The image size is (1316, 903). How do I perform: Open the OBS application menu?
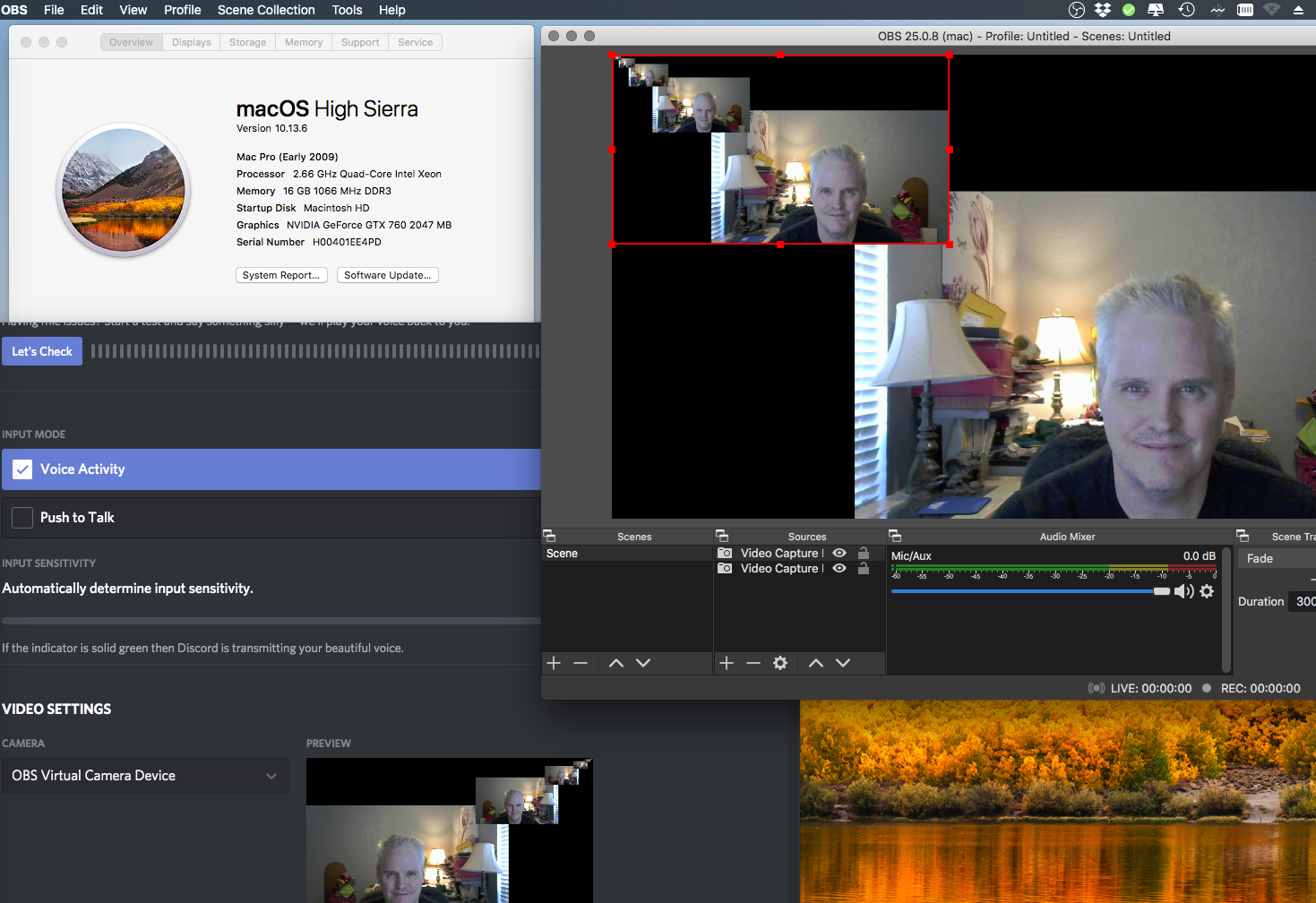[x=14, y=10]
